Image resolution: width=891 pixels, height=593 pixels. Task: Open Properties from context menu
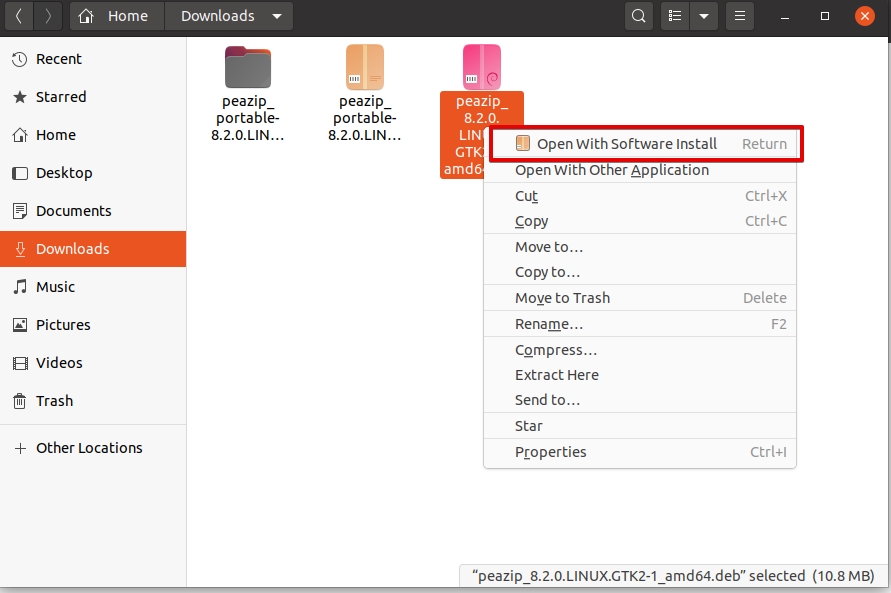tap(640, 452)
